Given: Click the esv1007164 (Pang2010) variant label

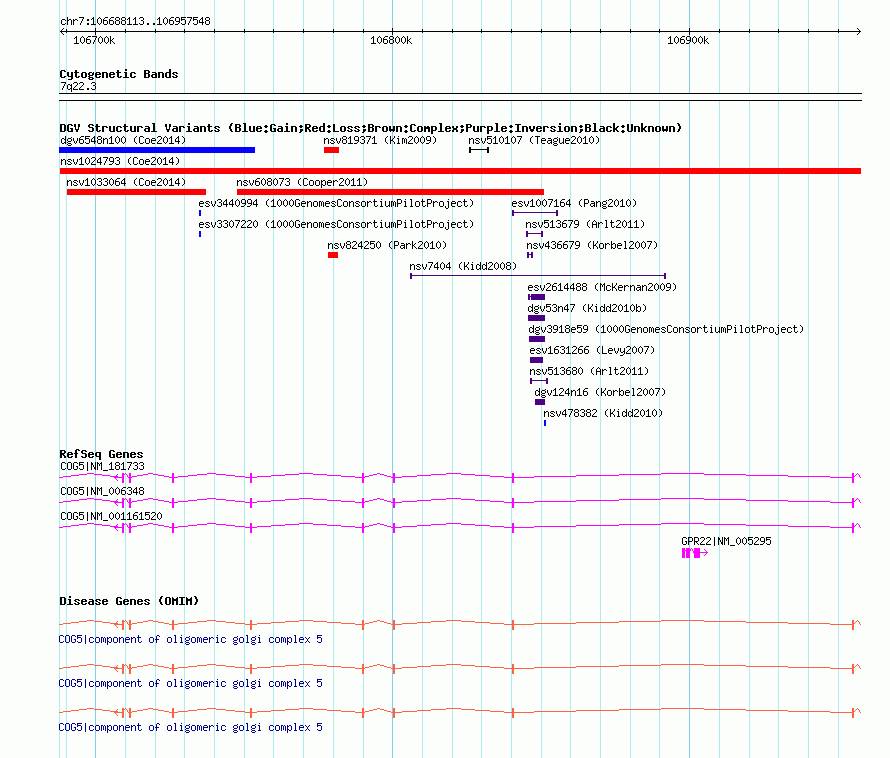Looking at the screenshot, I should coord(573,203).
